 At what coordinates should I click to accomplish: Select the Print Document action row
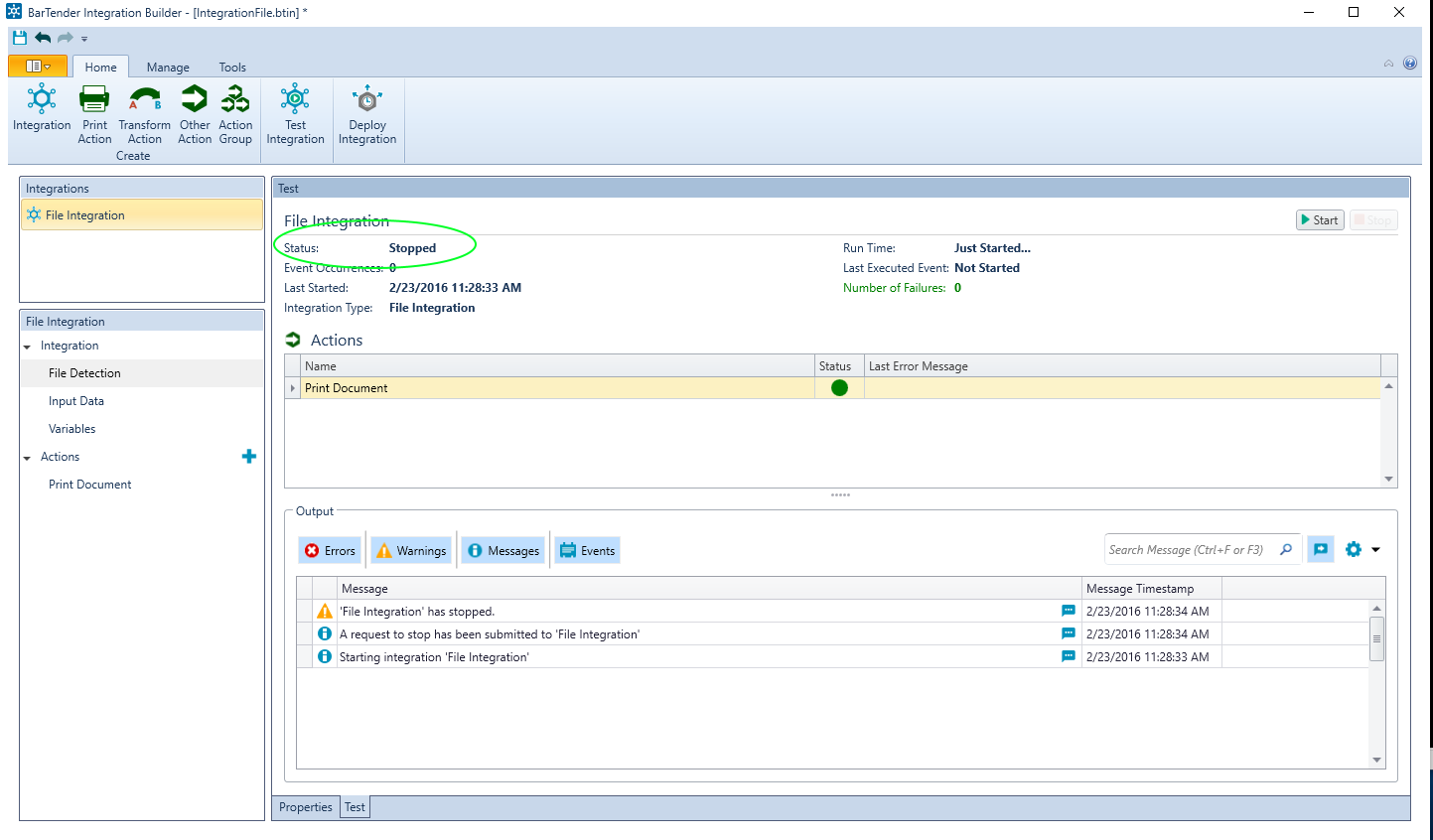click(x=832, y=388)
